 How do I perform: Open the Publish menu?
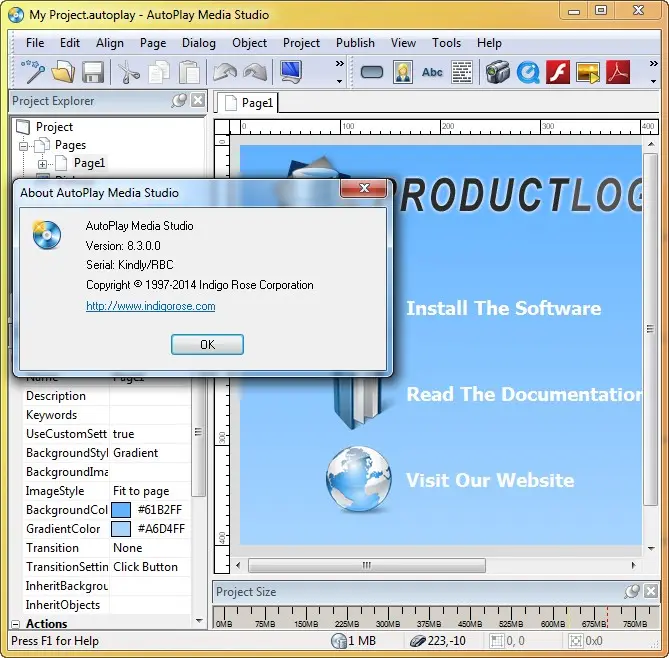pyautogui.click(x=355, y=43)
